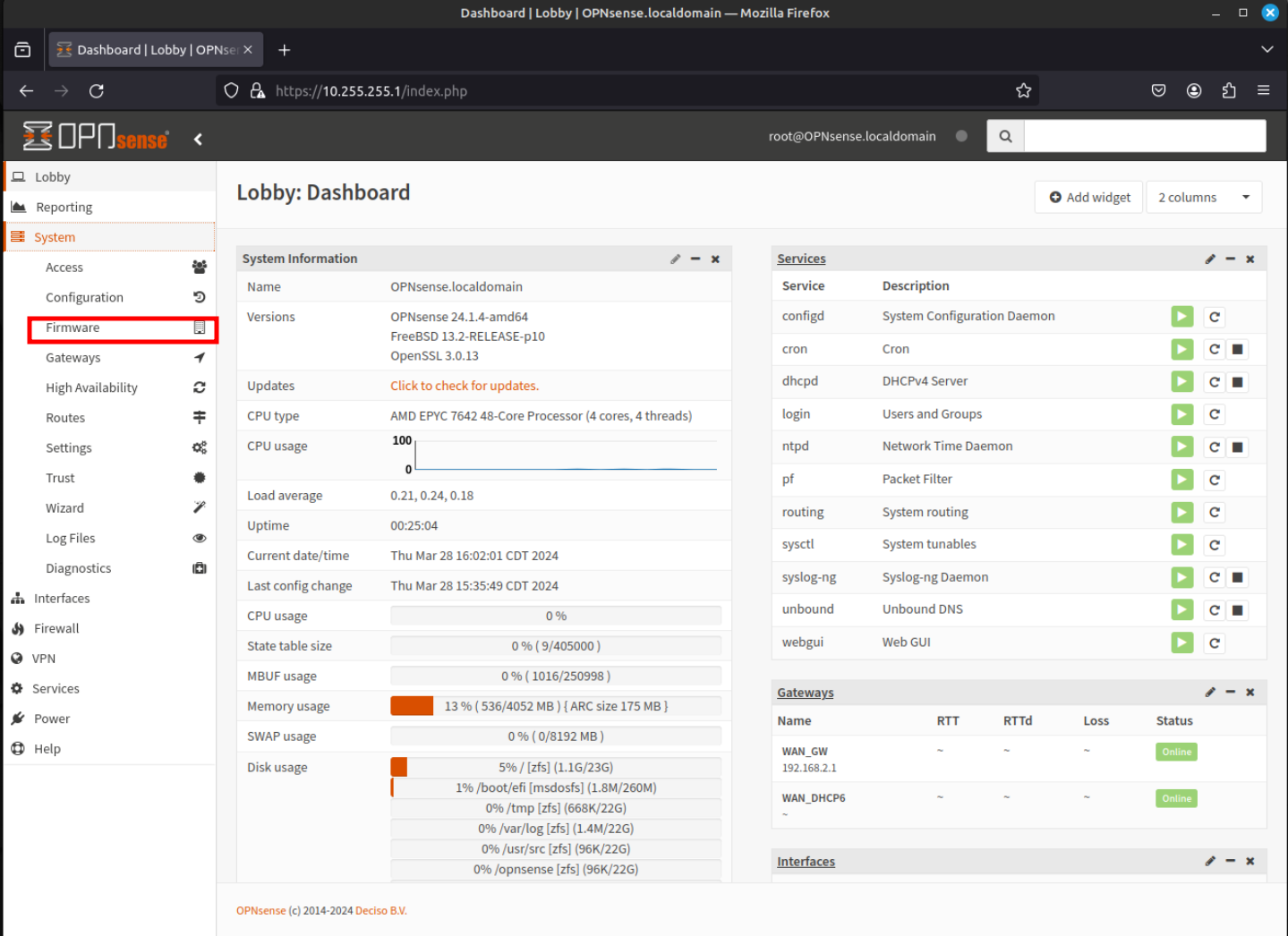
Task: List all Firefox tabs dropdown
Action: pyautogui.click(x=1267, y=50)
